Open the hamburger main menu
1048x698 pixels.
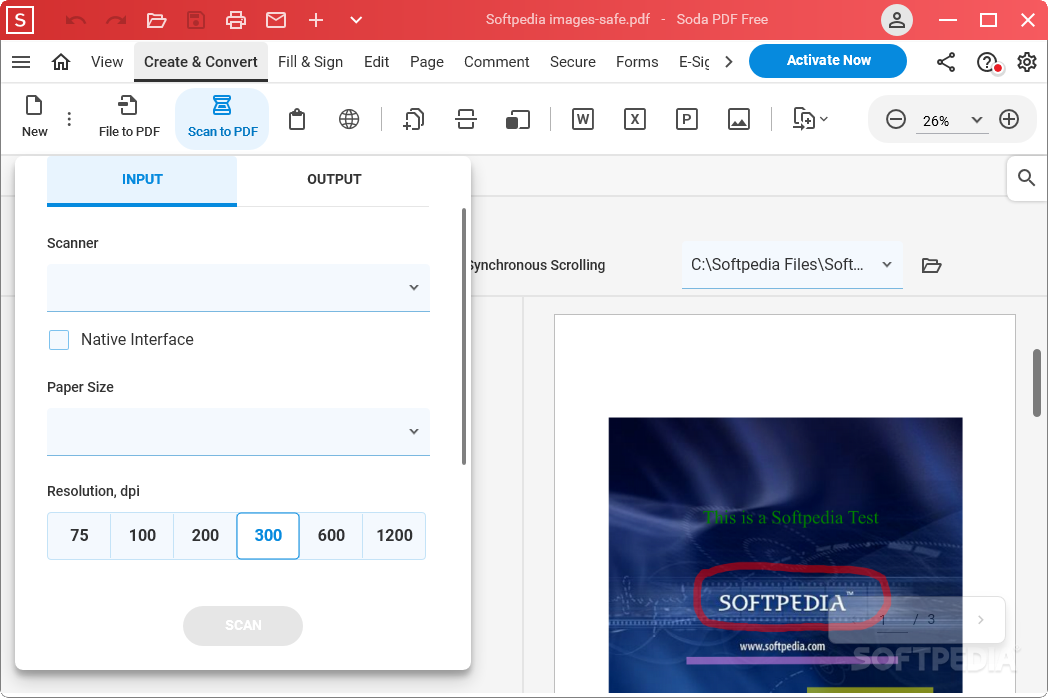pyautogui.click(x=21, y=62)
